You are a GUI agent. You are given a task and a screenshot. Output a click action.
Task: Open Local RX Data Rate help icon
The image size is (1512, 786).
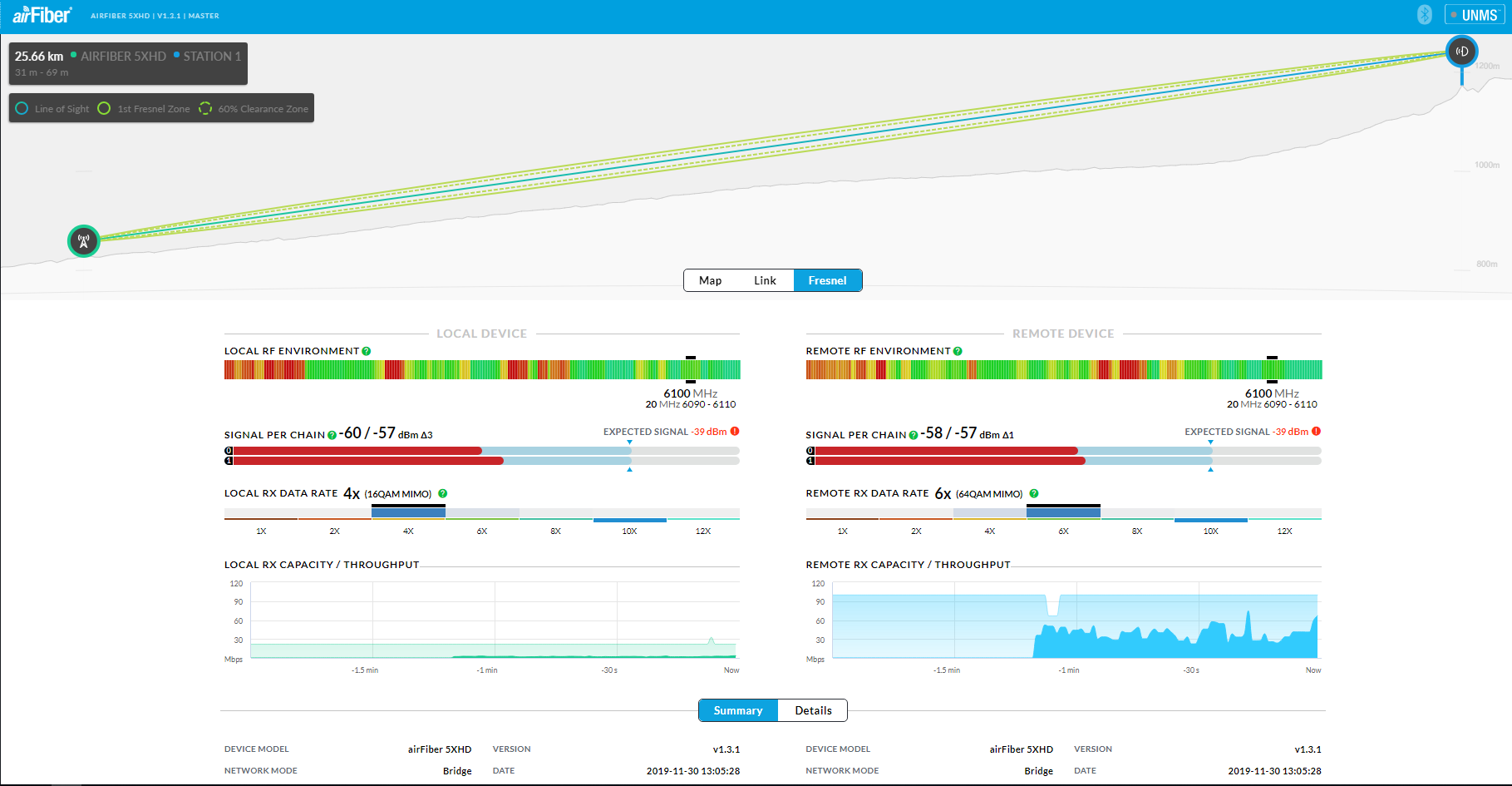(443, 493)
